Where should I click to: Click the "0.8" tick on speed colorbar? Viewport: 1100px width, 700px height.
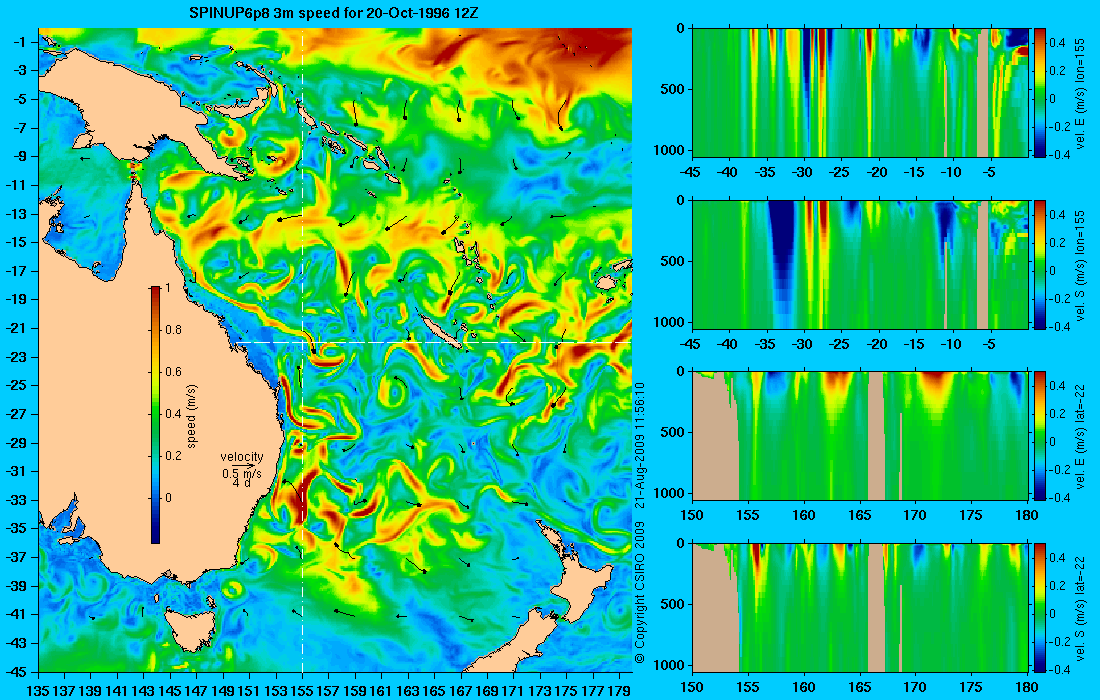[x=173, y=330]
